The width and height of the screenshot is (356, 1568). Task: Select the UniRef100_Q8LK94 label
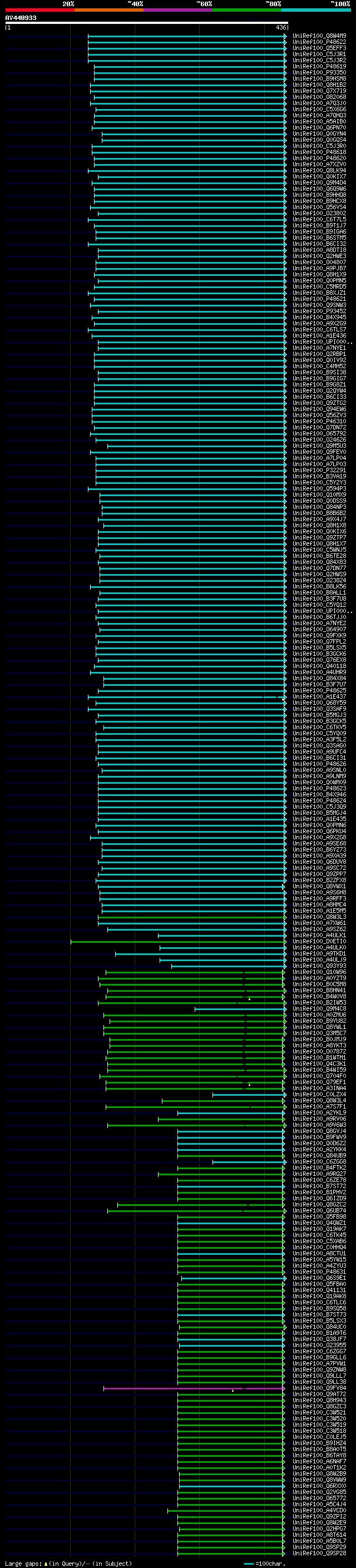point(319,170)
